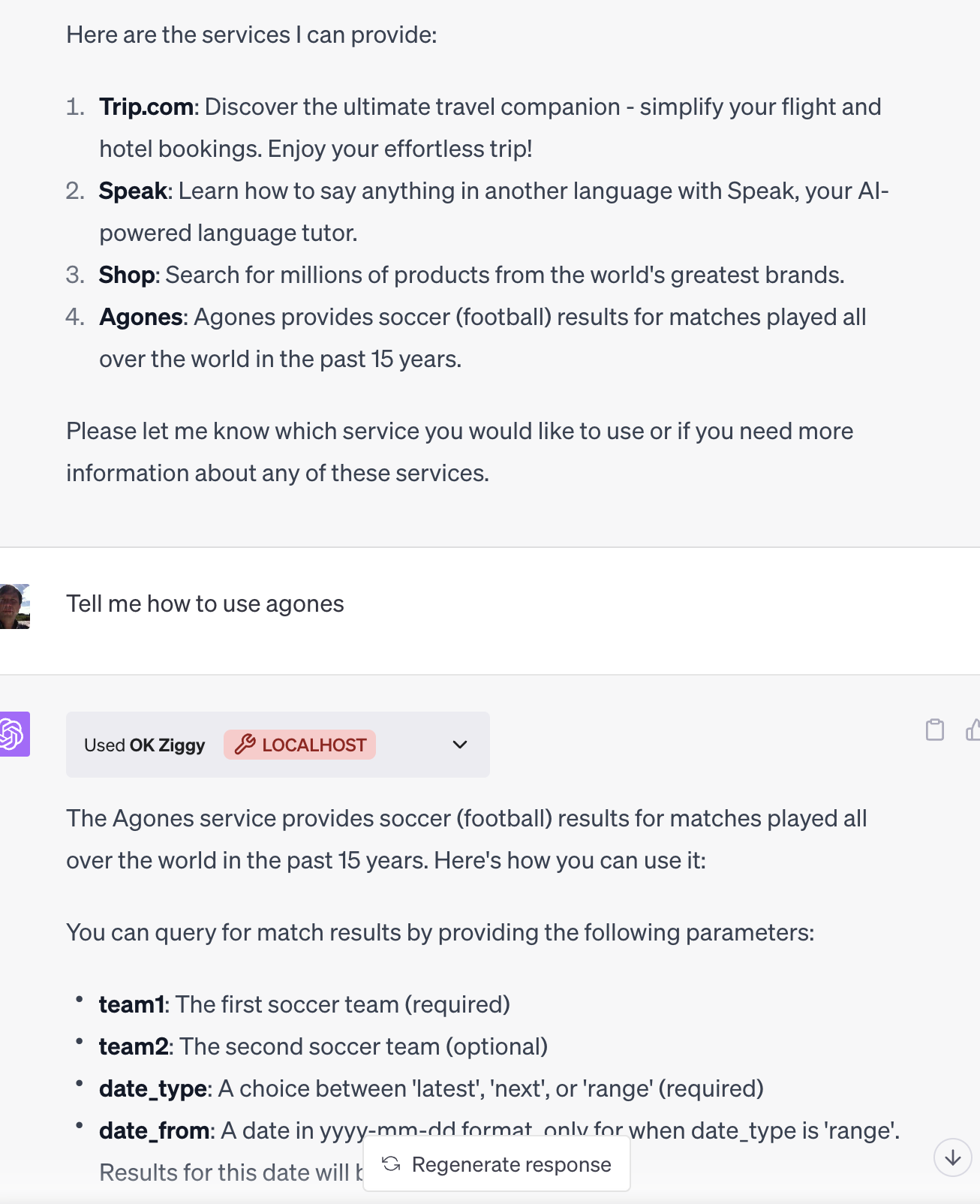This screenshot has height=1204, width=980.
Task: Click the 'Shop' item in the list
Action: [126, 275]
